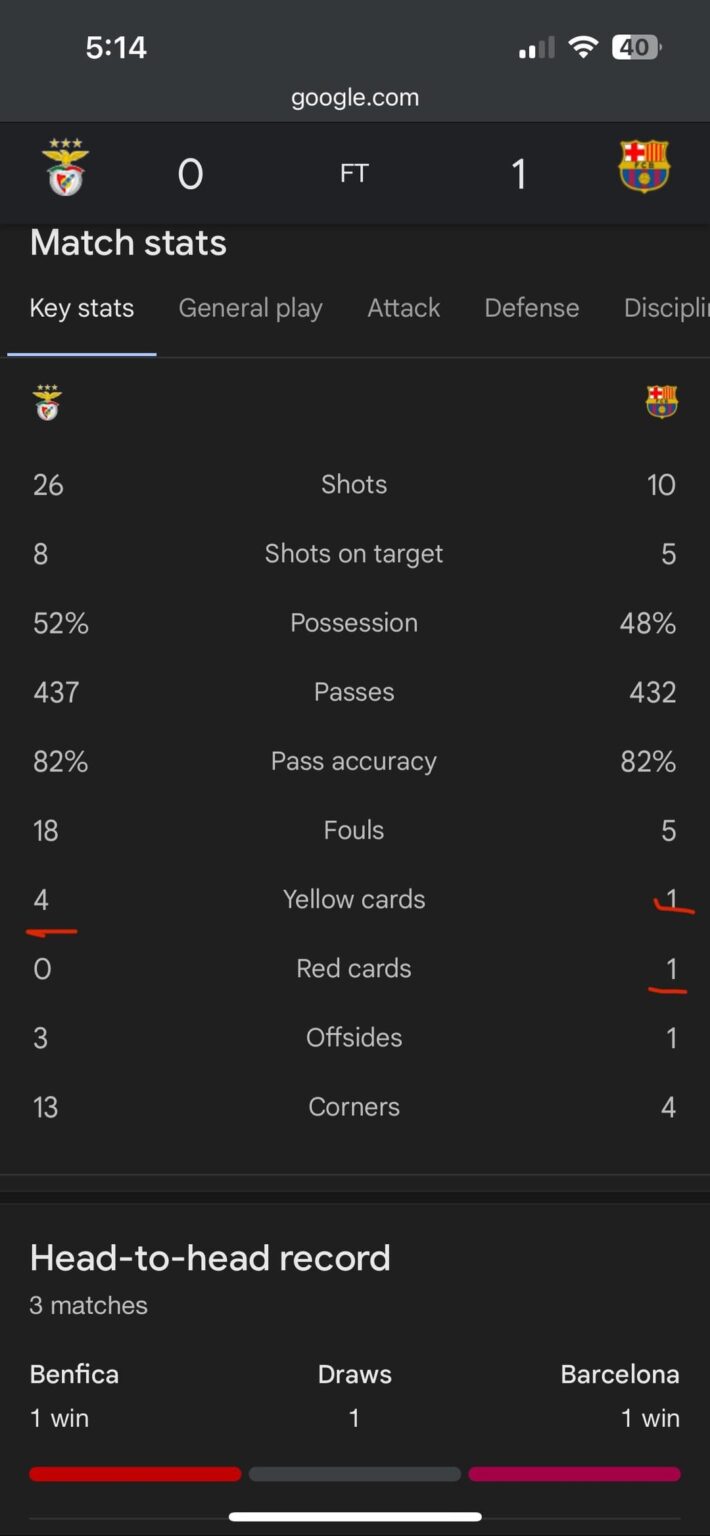Open the Head-to-head record section
This screenshot has width=710, height=1536.
point(210,1258)
